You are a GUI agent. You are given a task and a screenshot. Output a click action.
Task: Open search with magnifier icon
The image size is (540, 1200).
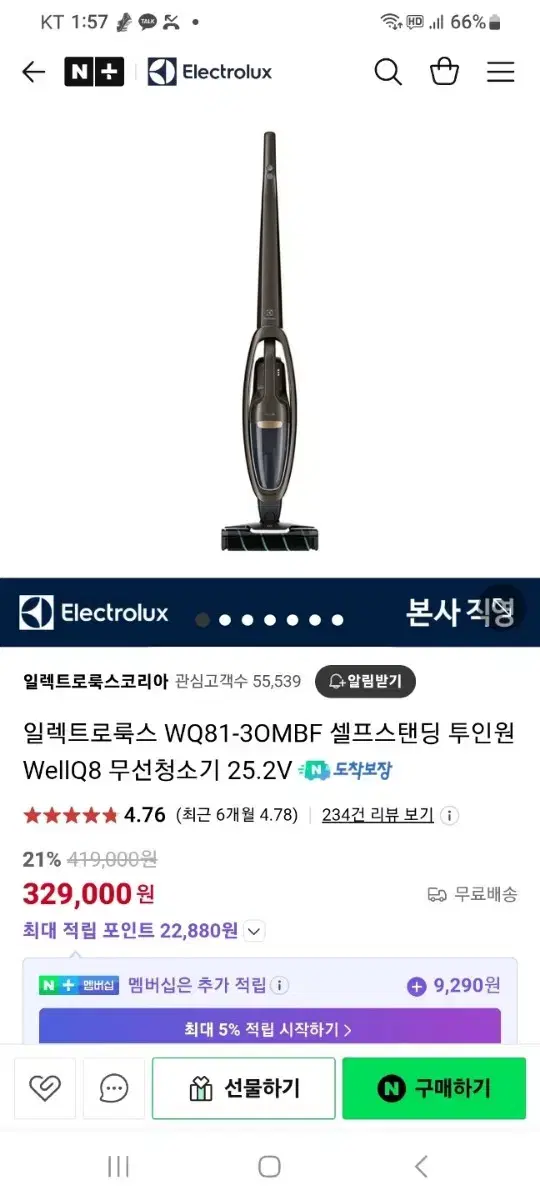[x=388, y=72]
